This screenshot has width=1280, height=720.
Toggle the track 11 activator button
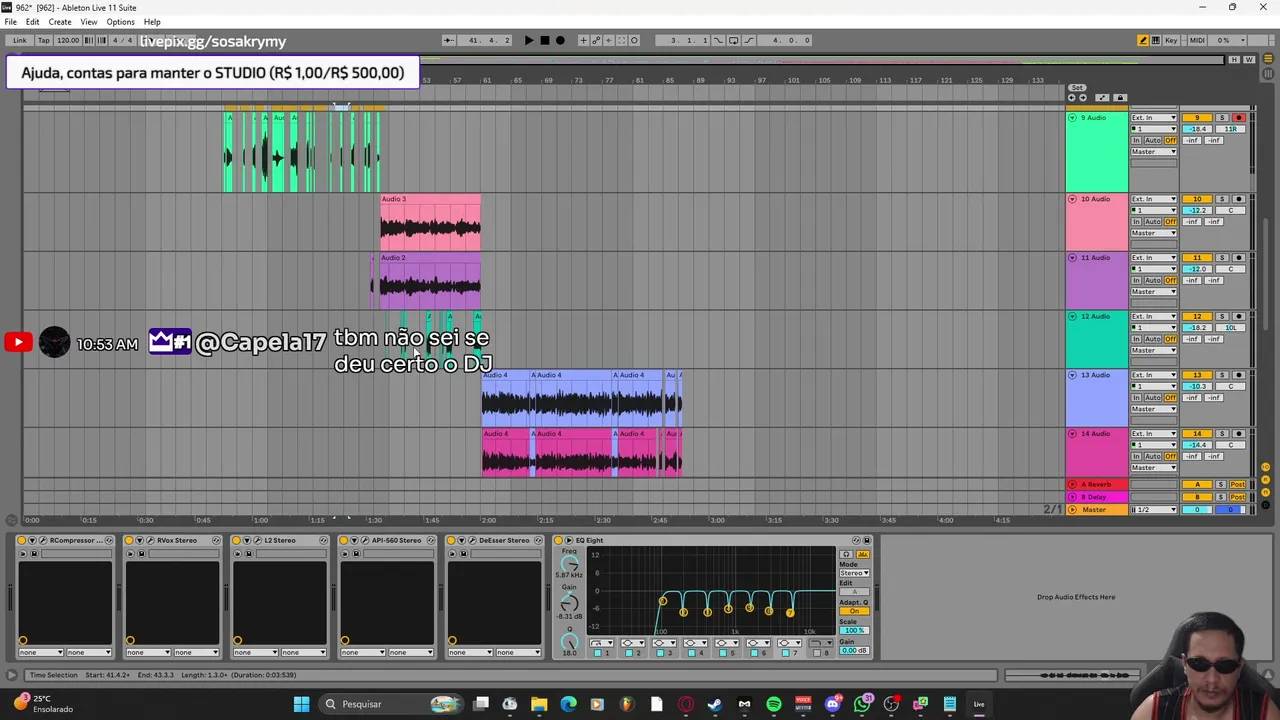(x=1197, y=258)
